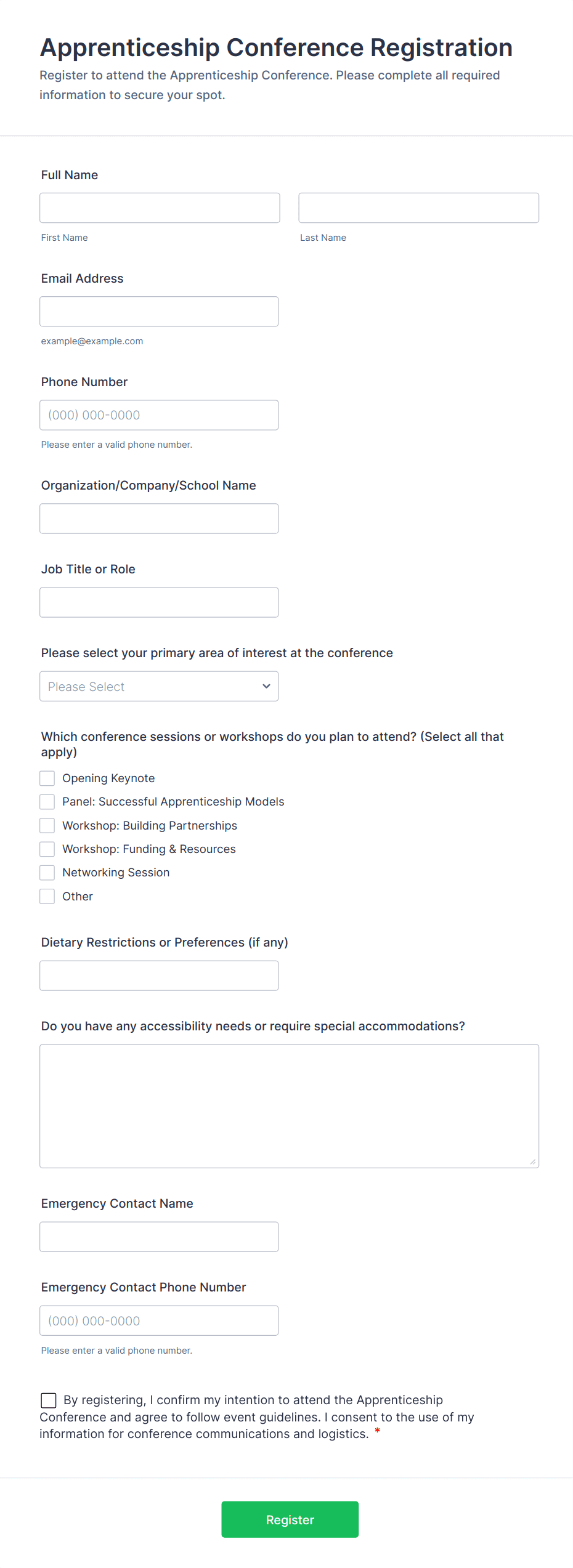This screenshot has height=1568, width=573.
Task: Enable Workshop: Funding & Resources option
Action: click(x=47, y=849)
